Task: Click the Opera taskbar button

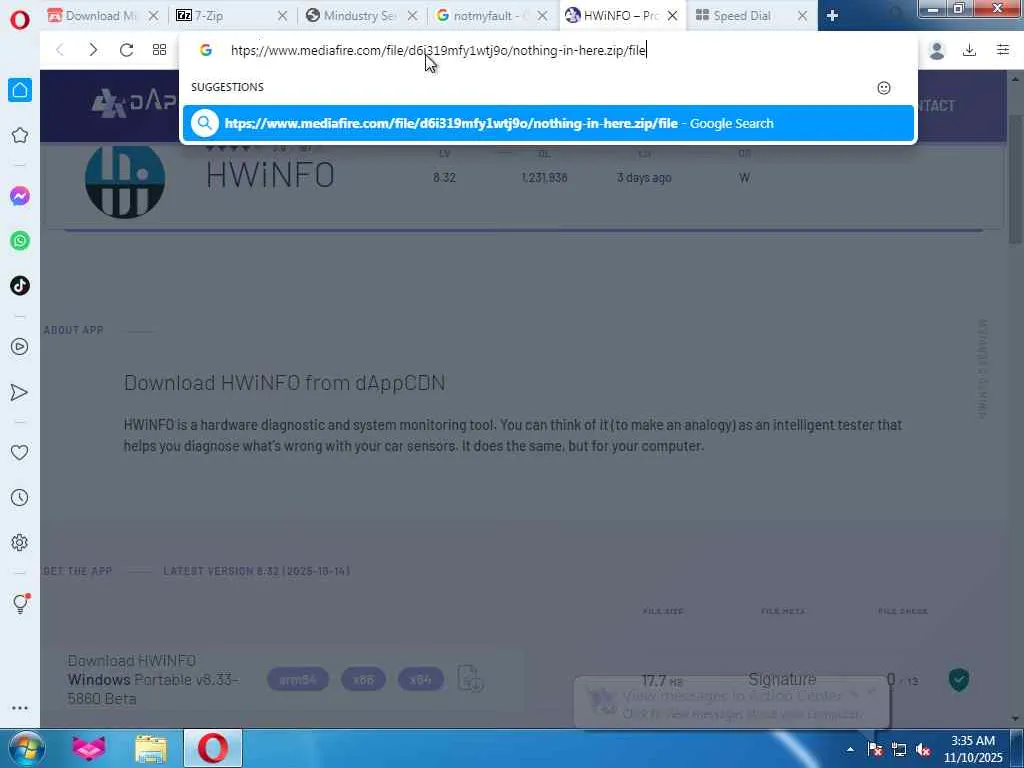Action: (213, 748)
